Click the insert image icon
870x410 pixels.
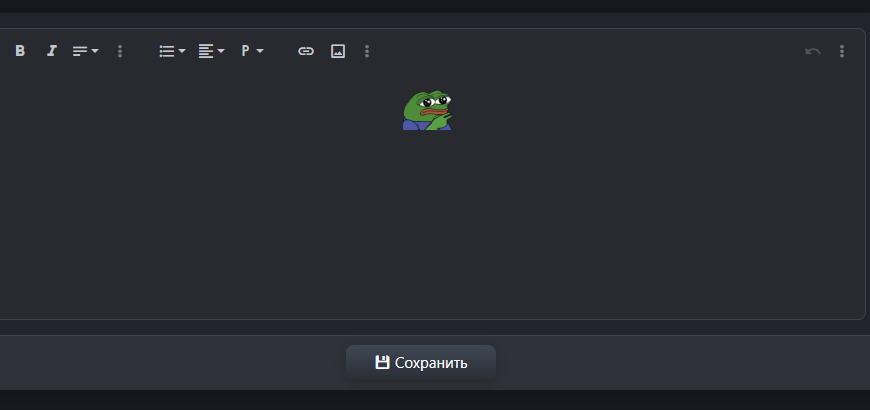tap(338, 51)
